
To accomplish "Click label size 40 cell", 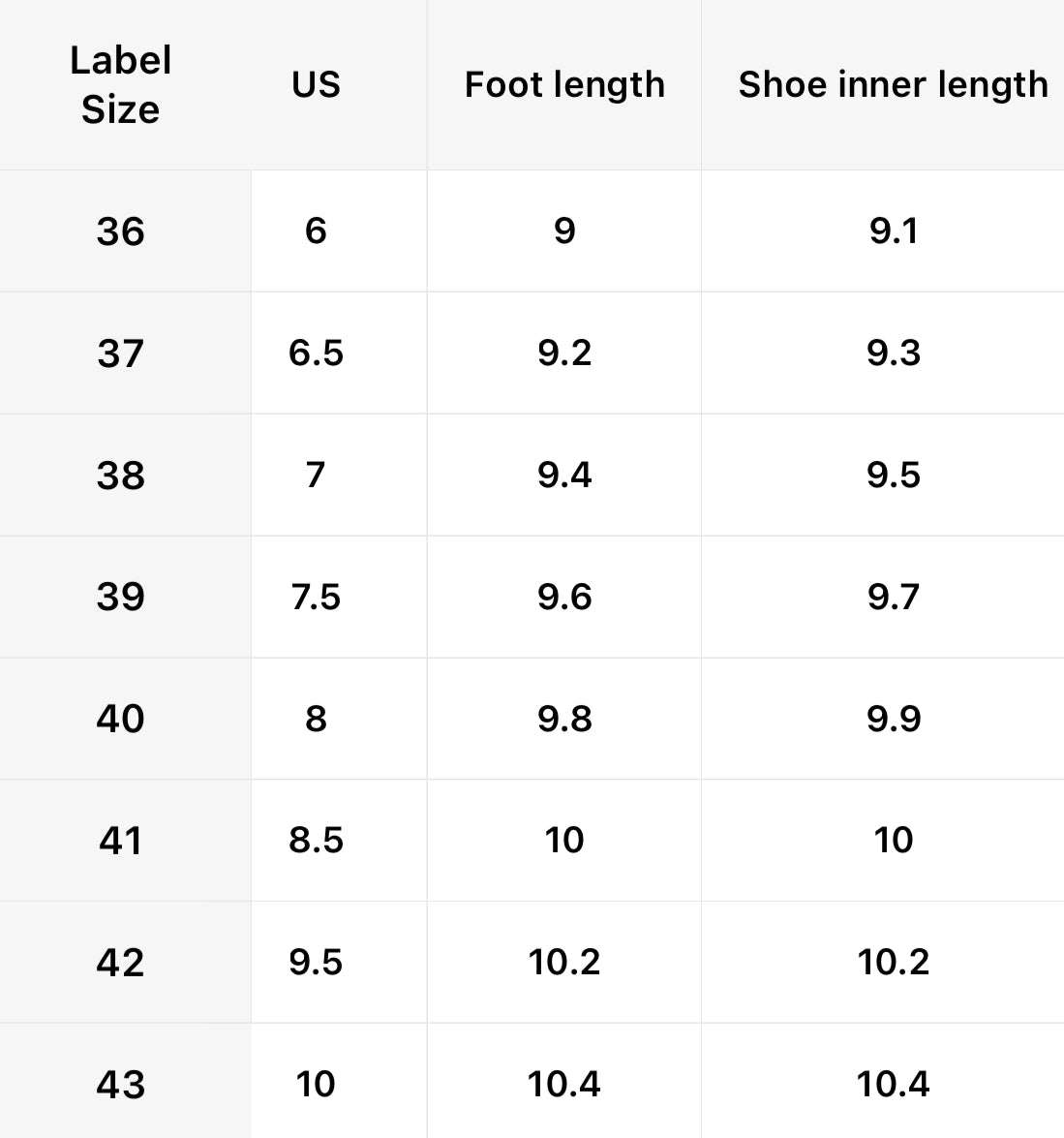I will pos(121,719).
